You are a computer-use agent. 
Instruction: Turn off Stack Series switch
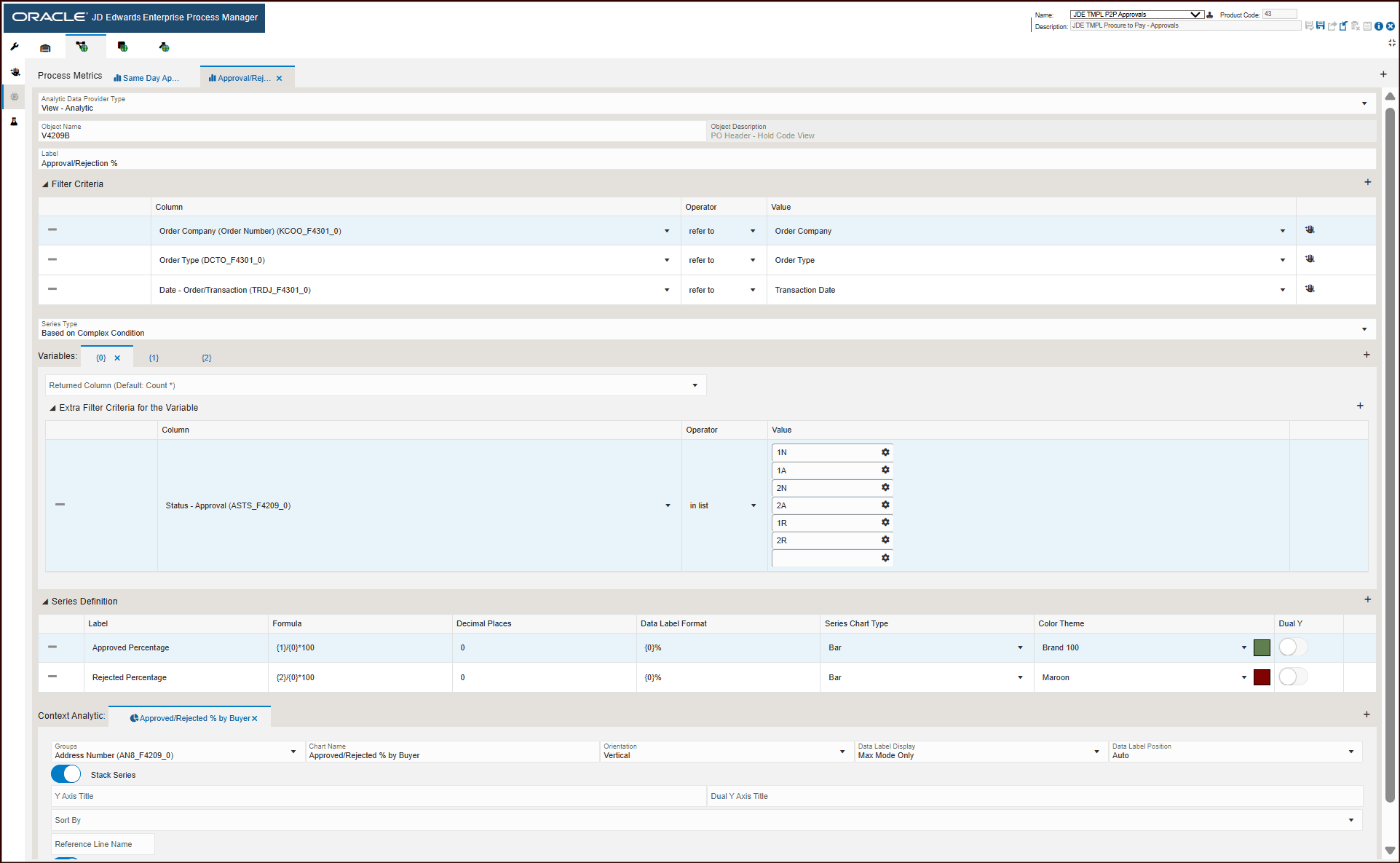point(66,774)
